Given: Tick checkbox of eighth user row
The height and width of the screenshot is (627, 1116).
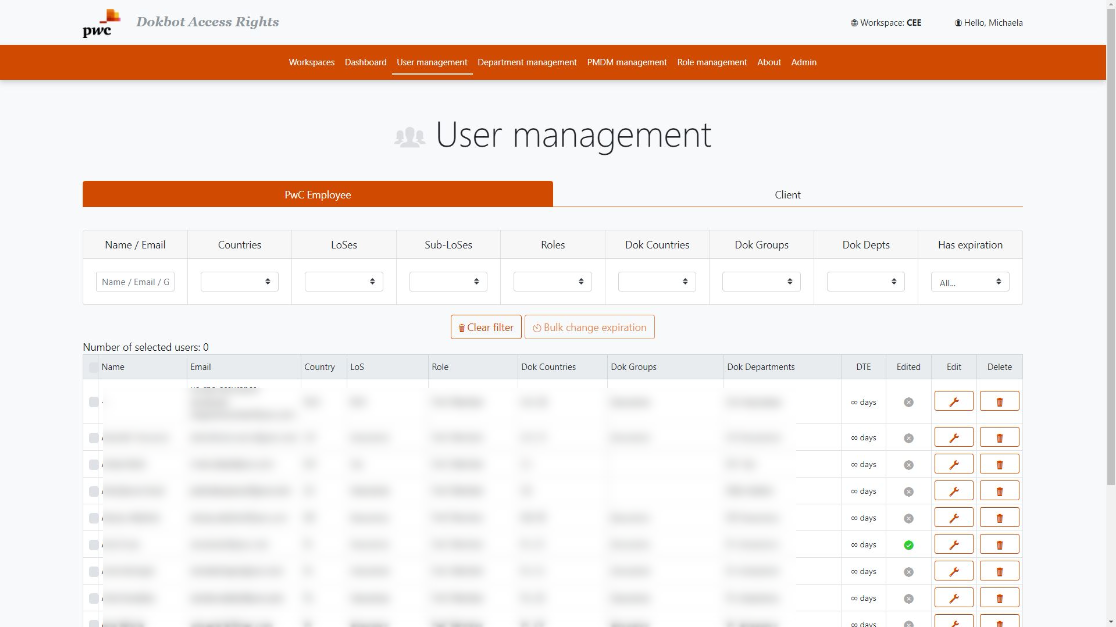Looking at the screenshot, I should click(93, 598).
